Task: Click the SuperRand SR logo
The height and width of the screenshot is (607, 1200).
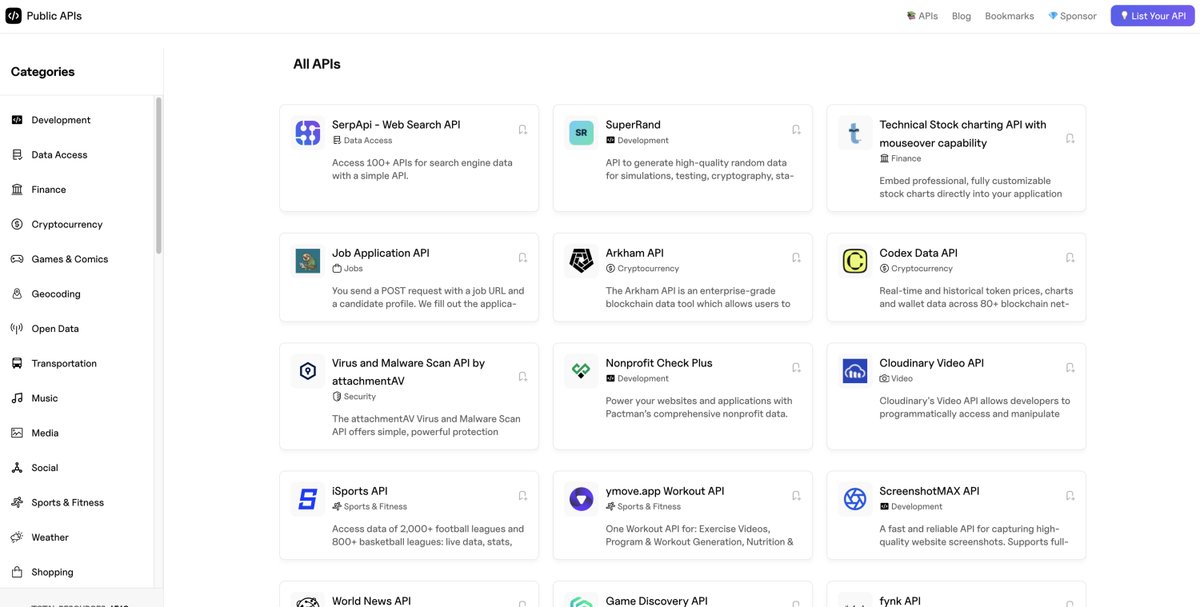Action: [x=581, y=132]
